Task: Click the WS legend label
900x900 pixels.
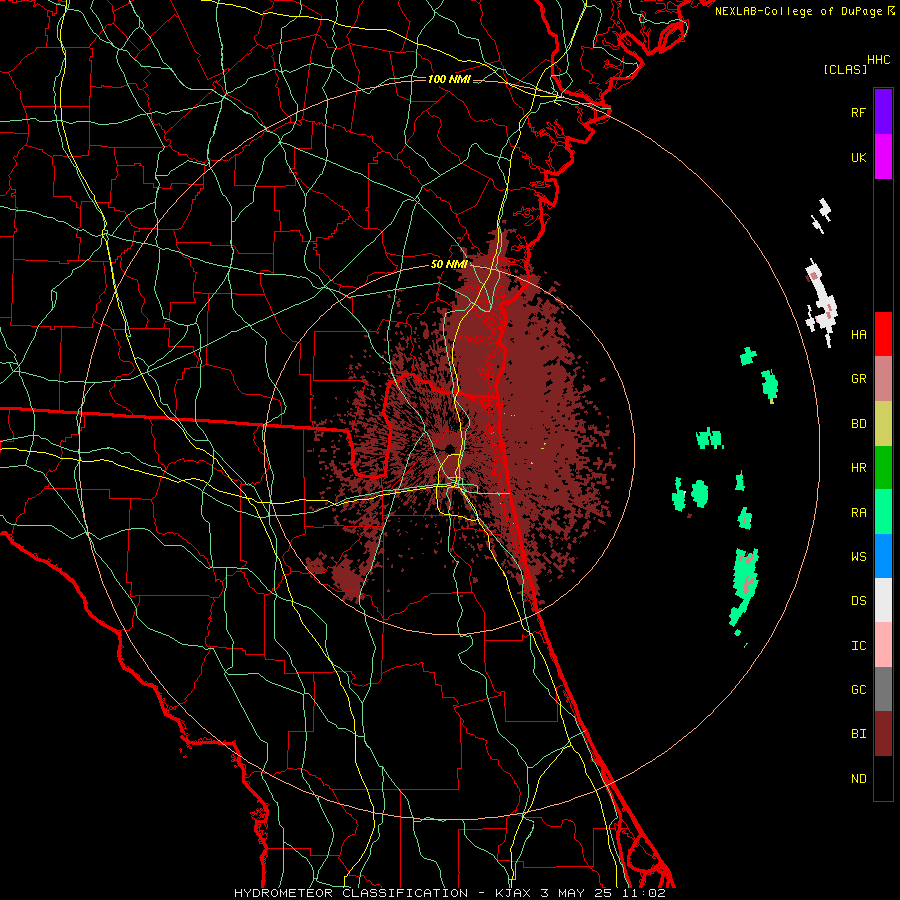Action: click(x=858, y=556)
